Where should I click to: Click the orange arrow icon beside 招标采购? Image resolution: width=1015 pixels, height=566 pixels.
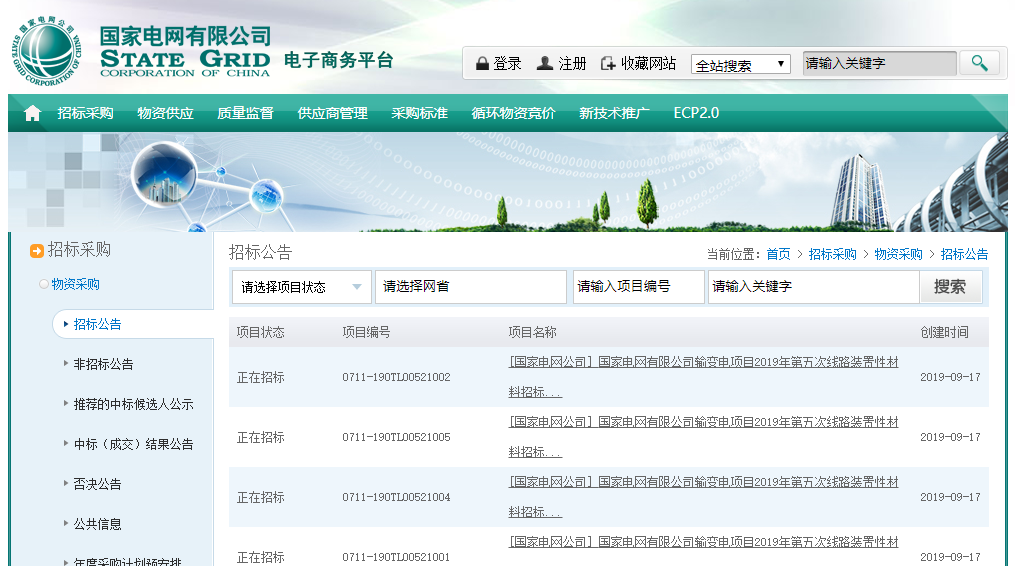(37, 251)
